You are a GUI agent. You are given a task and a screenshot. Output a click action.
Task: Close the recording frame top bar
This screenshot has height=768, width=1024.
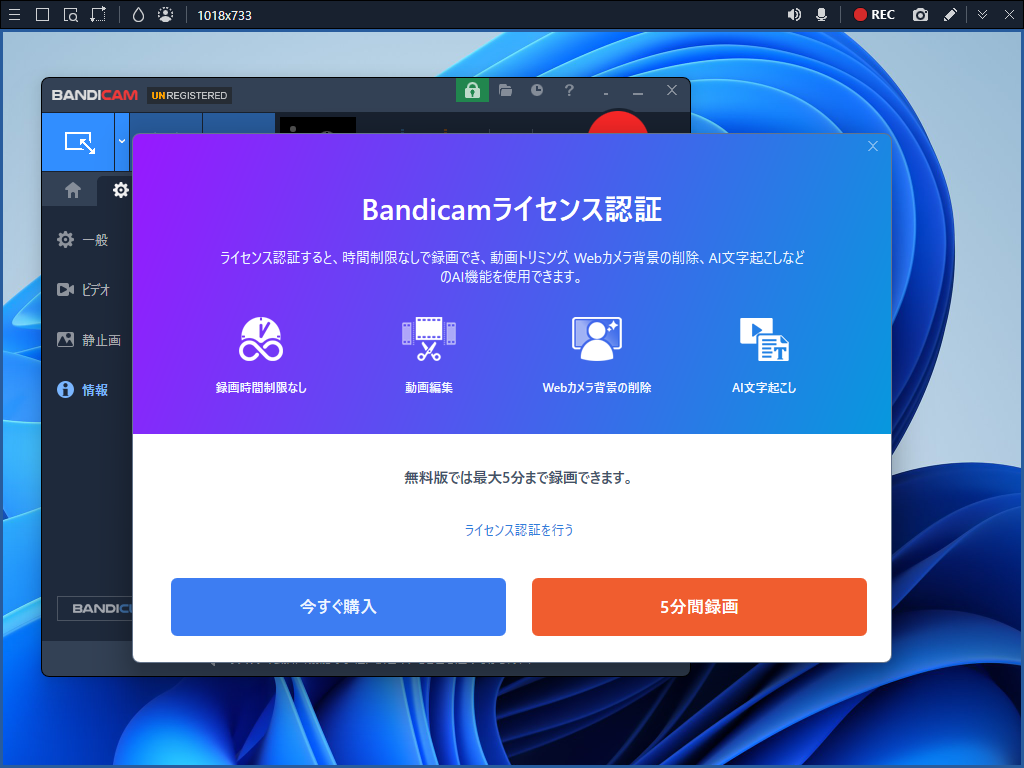coord(1009,14)
